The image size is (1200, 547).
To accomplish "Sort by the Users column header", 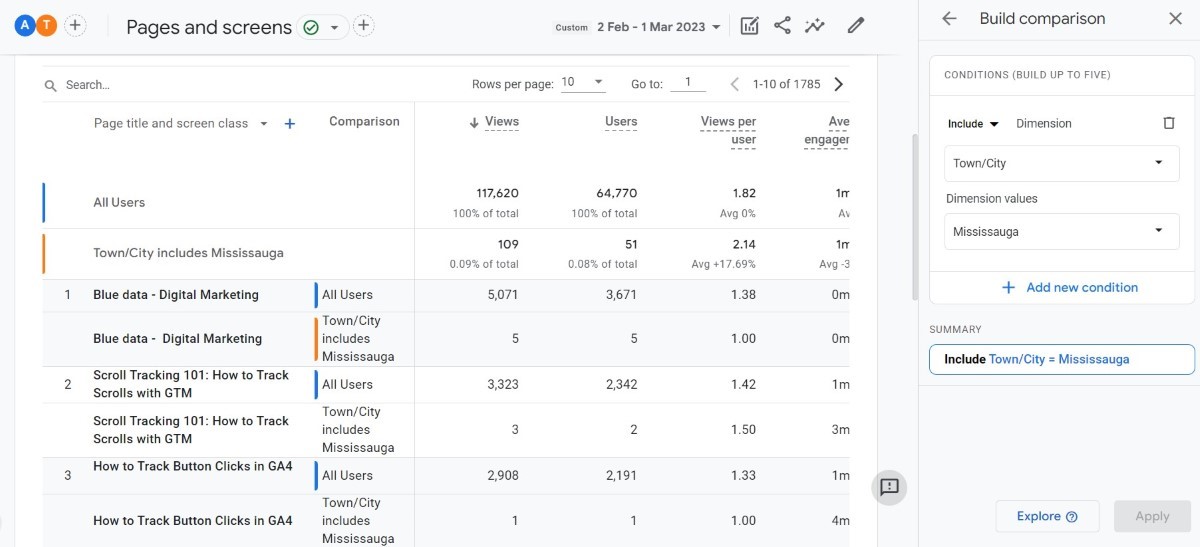I will tap(621, 122).
